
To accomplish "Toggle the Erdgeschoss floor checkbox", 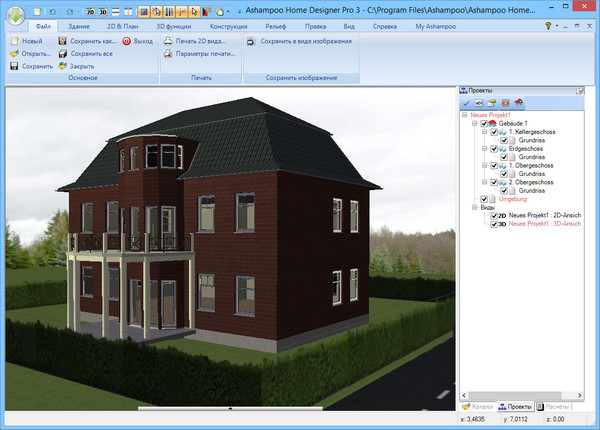I will (x=494, y=148).
